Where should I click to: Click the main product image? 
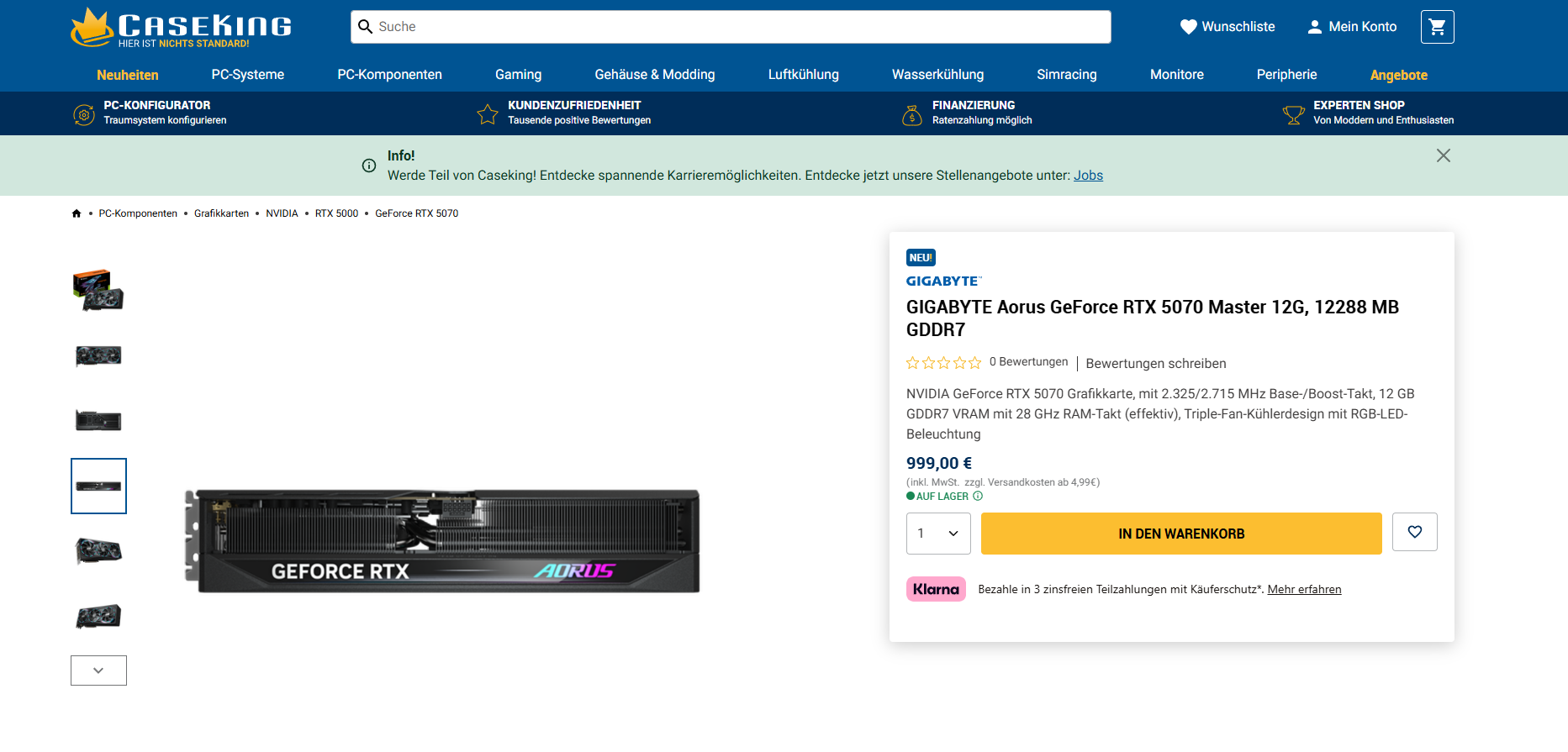[442, 541]
